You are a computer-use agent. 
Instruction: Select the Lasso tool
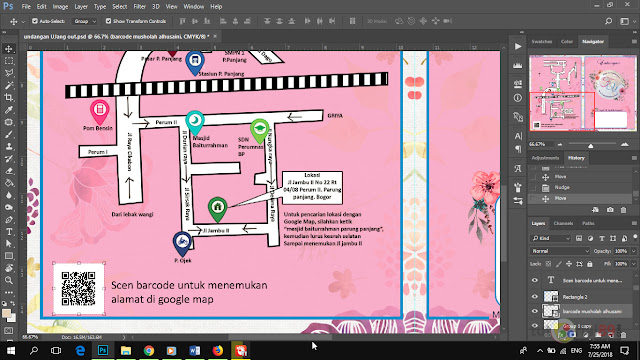click(x=9, y=73)
